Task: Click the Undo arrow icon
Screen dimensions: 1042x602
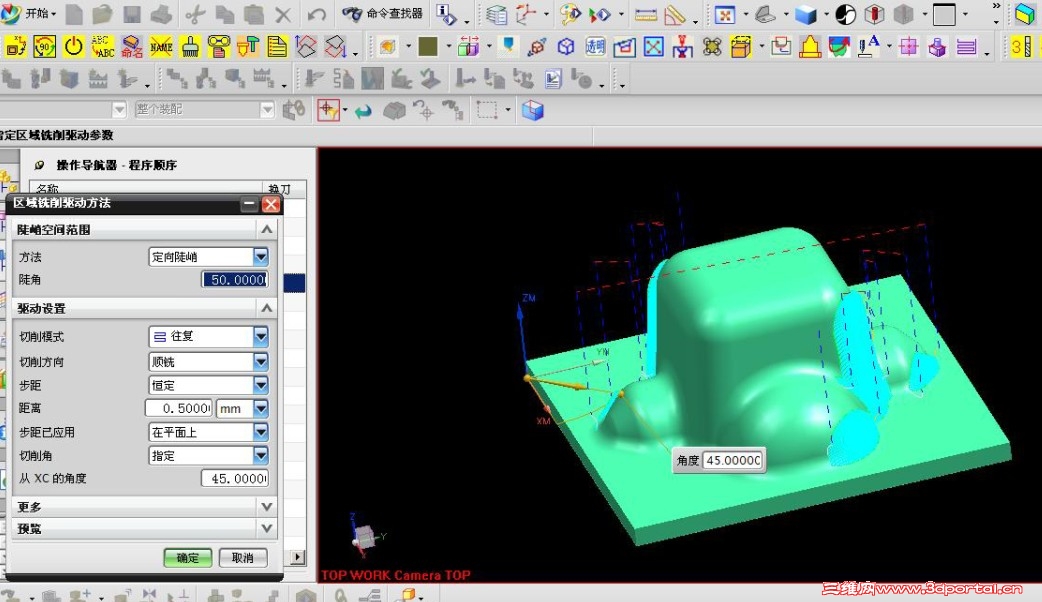Action: pos(317,14)
